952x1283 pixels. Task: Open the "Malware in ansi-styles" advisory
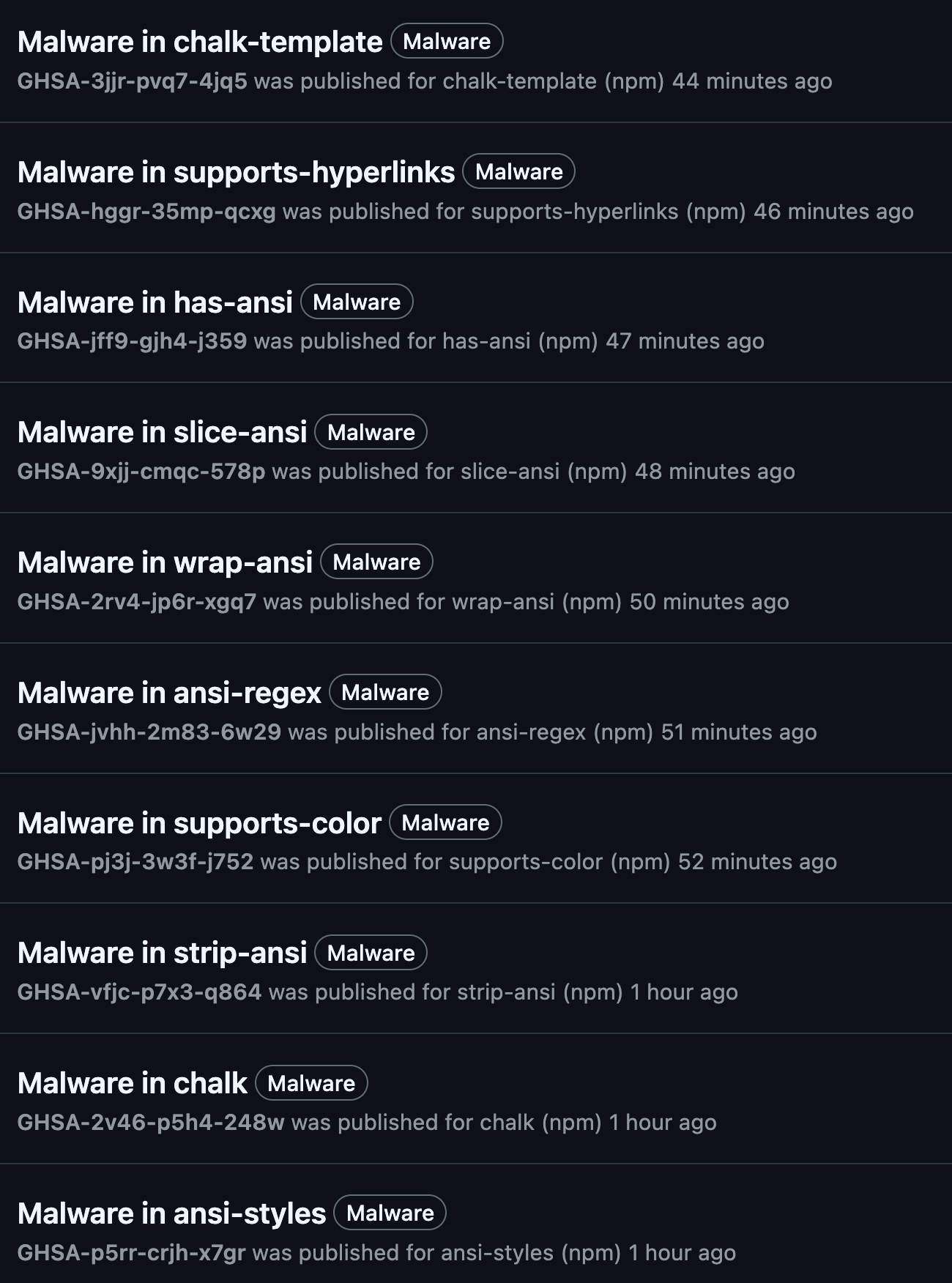click(171, 1213)
